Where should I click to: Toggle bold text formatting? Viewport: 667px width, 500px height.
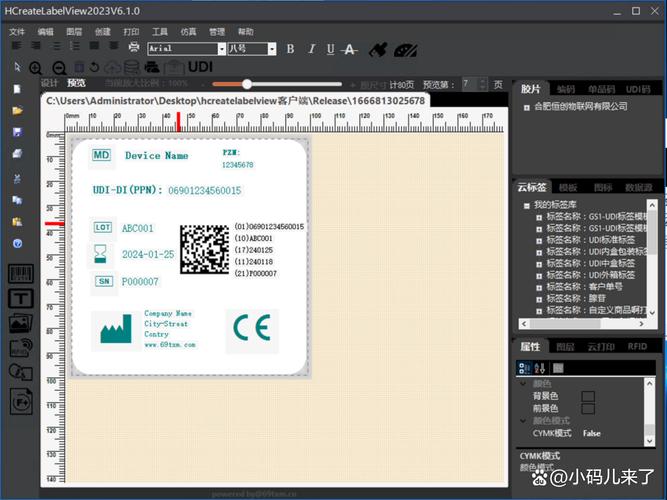tap(291, 49)
